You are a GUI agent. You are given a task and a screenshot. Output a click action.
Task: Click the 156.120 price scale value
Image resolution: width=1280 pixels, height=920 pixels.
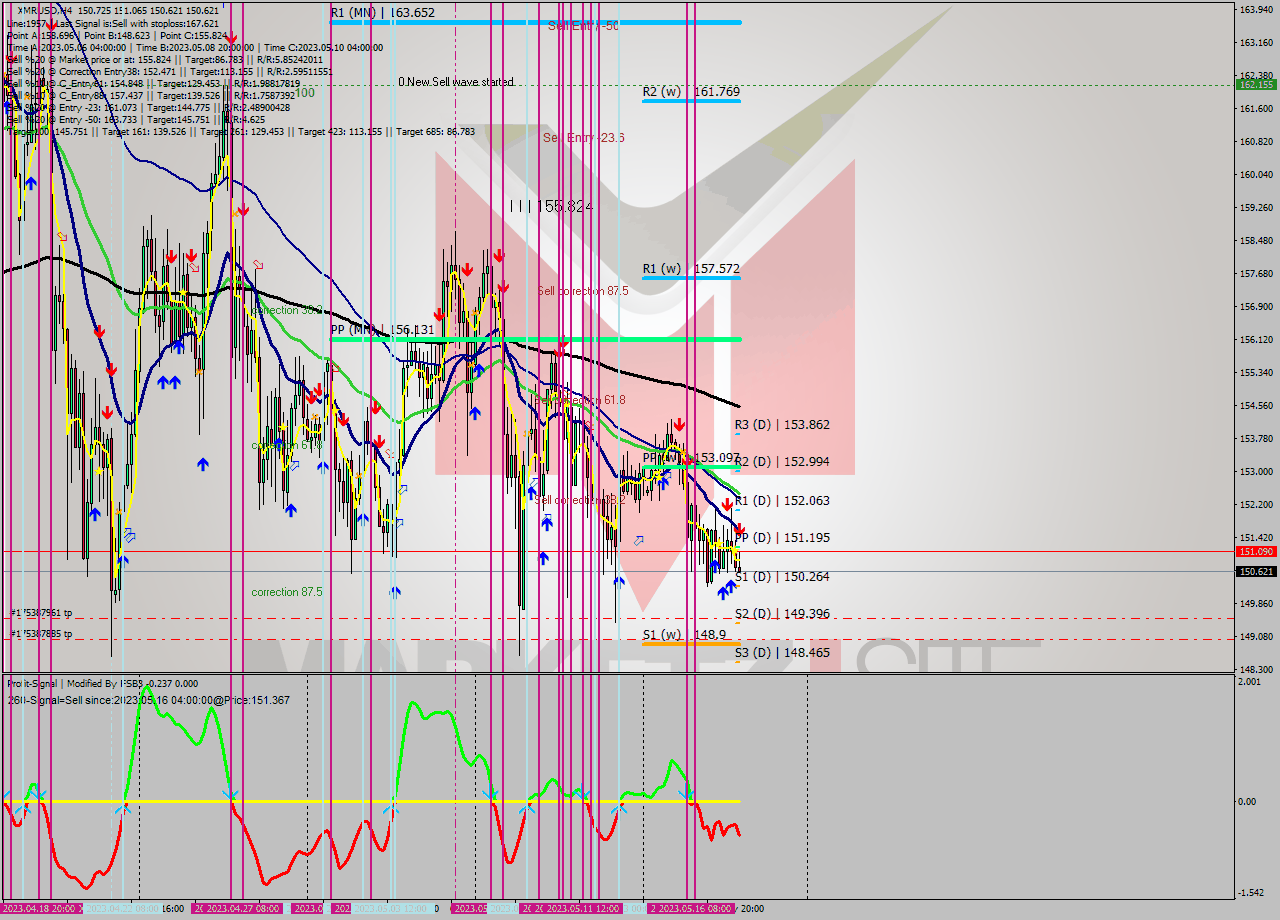tap(1255, 339)
